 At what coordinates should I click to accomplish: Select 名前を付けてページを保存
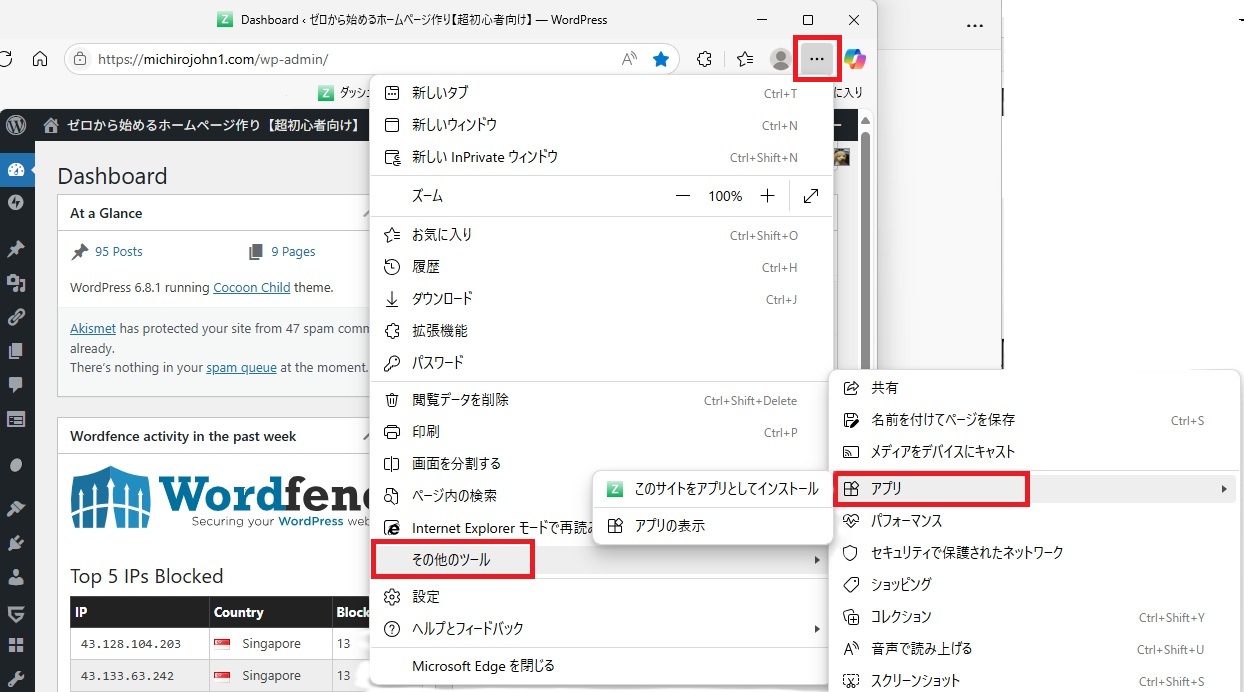[1035, 420]
